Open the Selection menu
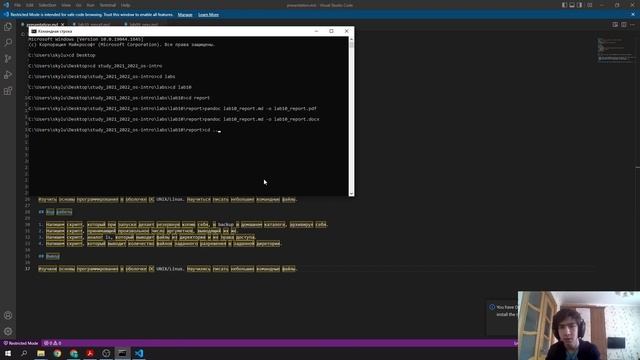The image size is (640, 360). (x=47, y=5)
